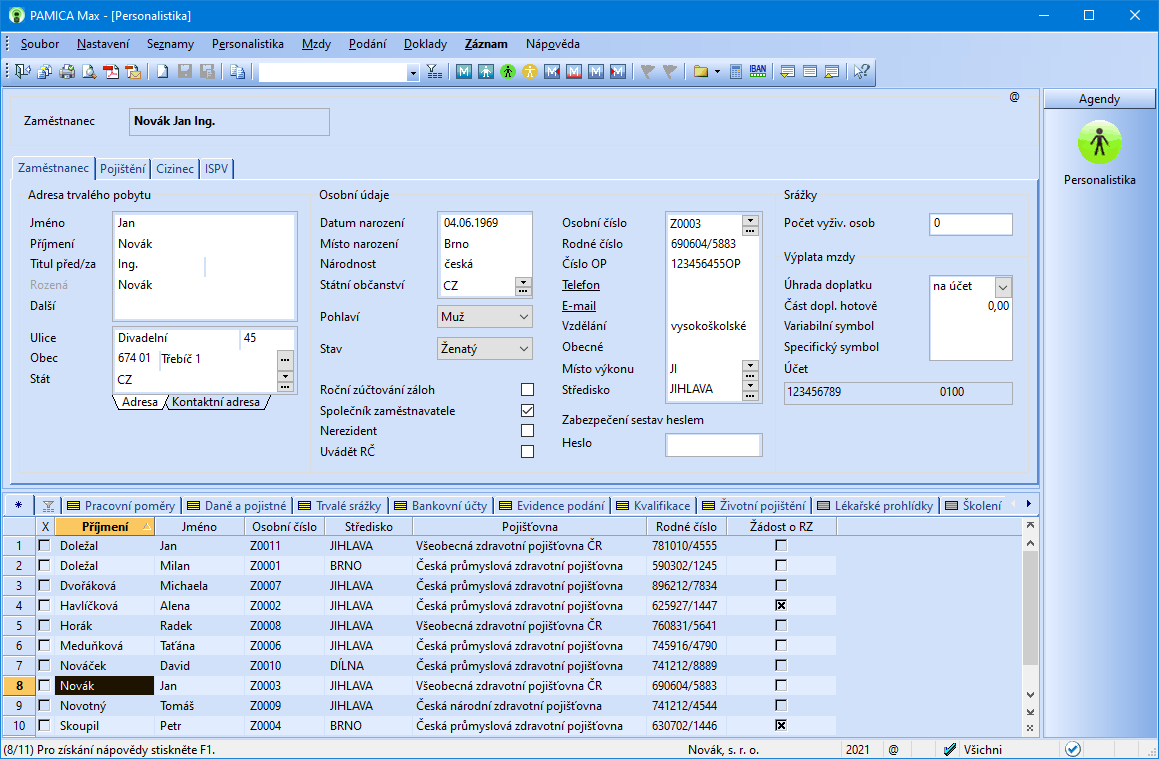Open the Personalistika agenda icon
The image size is (1159, 759).
click(1099, 143)
